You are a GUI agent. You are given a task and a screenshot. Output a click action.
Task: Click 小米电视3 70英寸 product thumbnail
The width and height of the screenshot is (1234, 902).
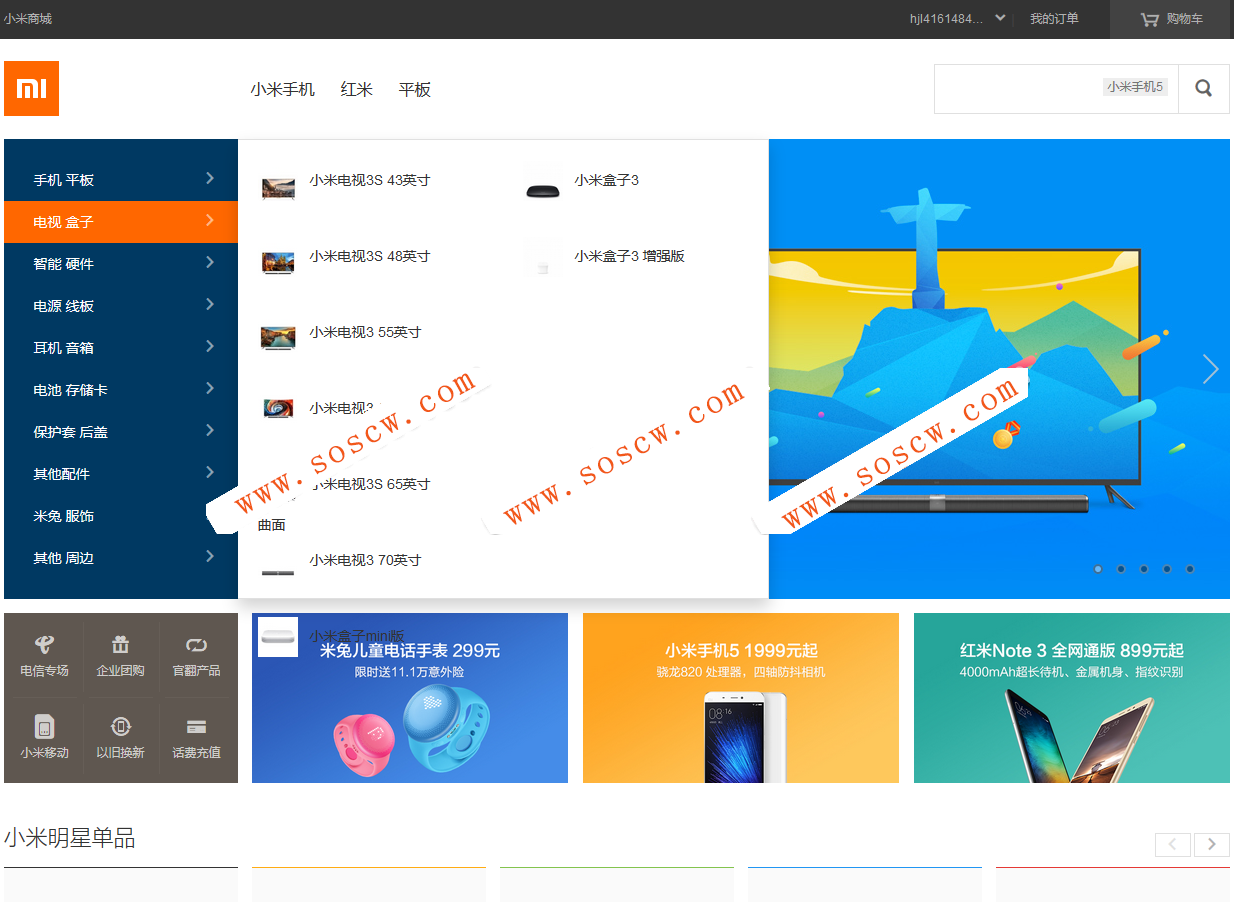point(278,572)
